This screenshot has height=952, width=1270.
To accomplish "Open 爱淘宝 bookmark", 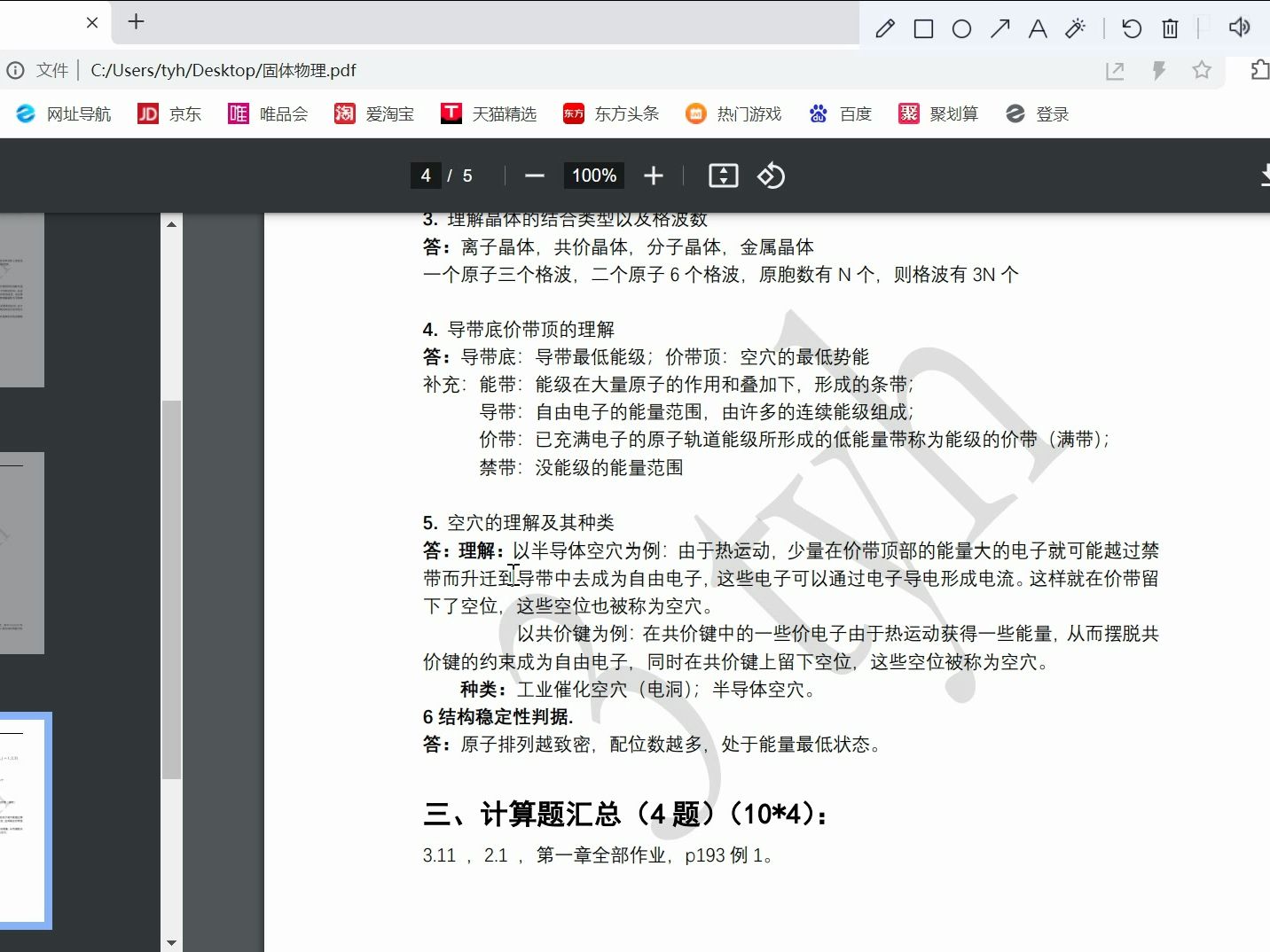I will (374, 113).
